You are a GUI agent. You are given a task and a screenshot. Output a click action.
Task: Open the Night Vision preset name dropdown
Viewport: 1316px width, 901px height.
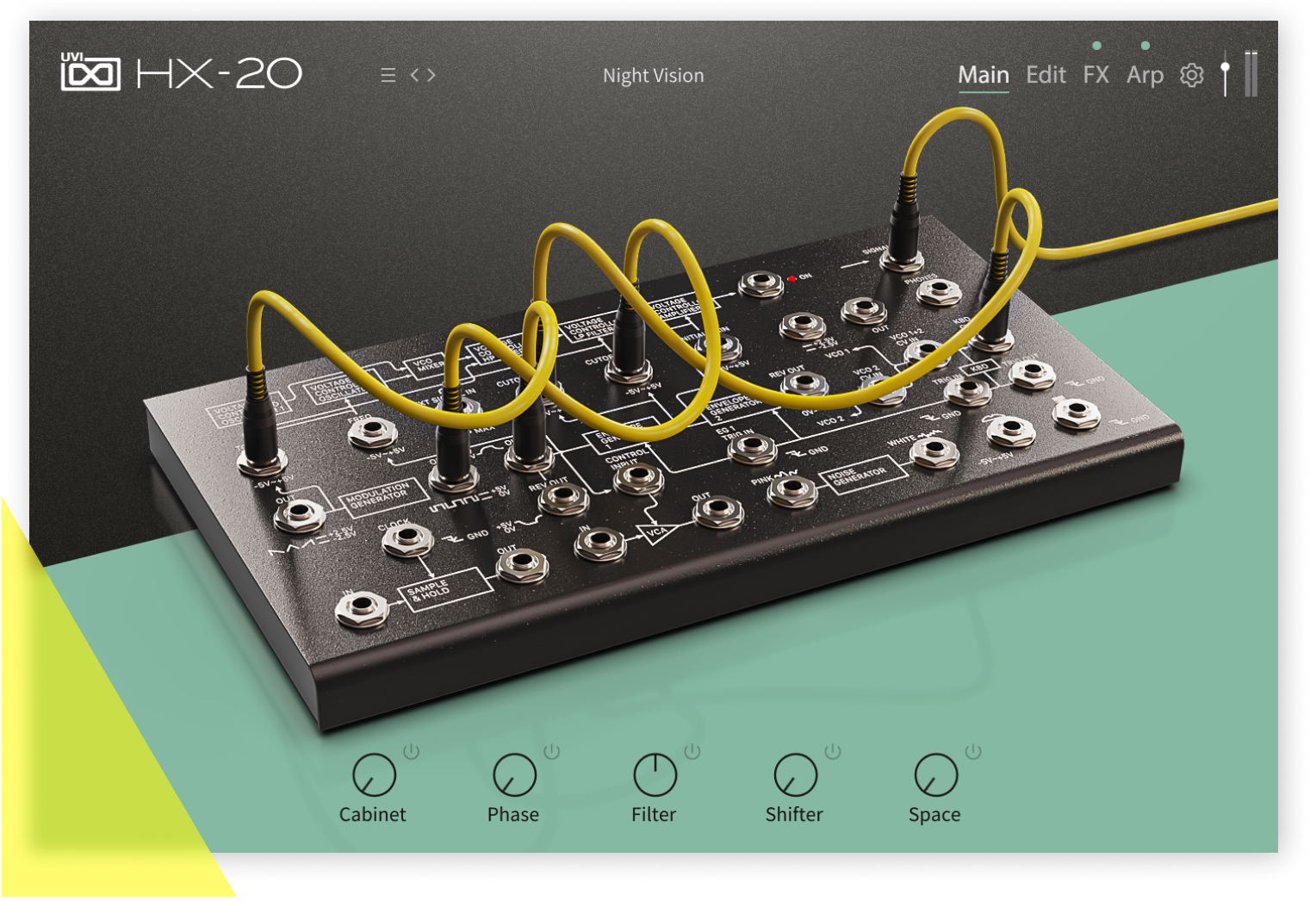click(653, 76)
